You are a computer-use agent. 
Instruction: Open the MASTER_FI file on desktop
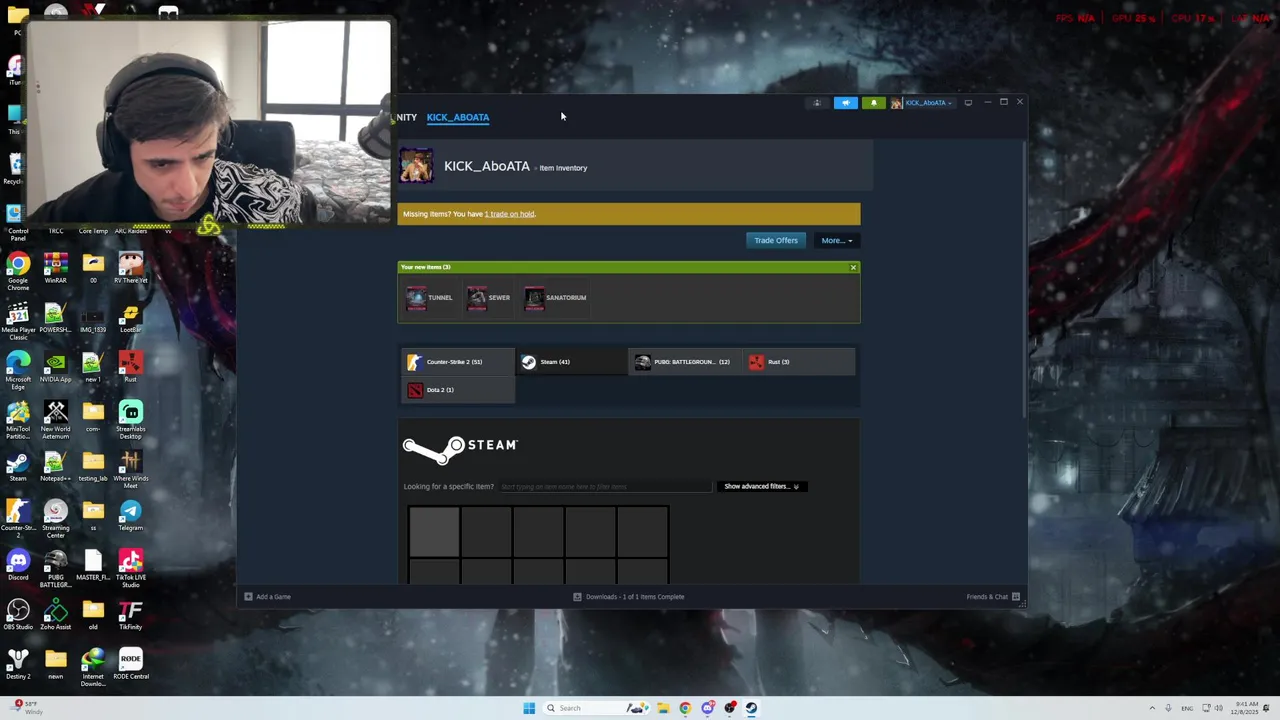tap(93, 565)
